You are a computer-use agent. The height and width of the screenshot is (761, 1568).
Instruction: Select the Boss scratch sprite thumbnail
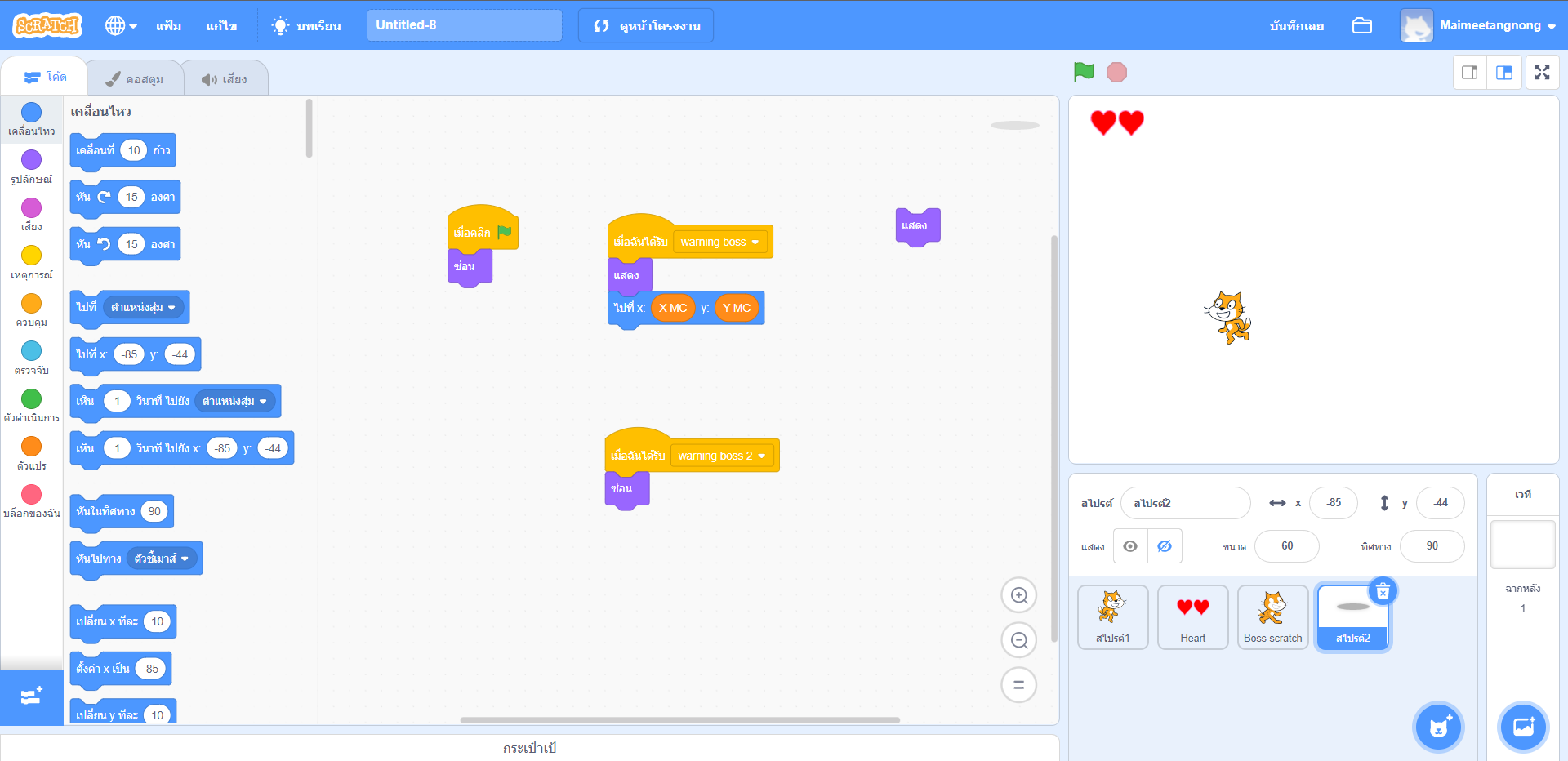[x=1272, y=616]
